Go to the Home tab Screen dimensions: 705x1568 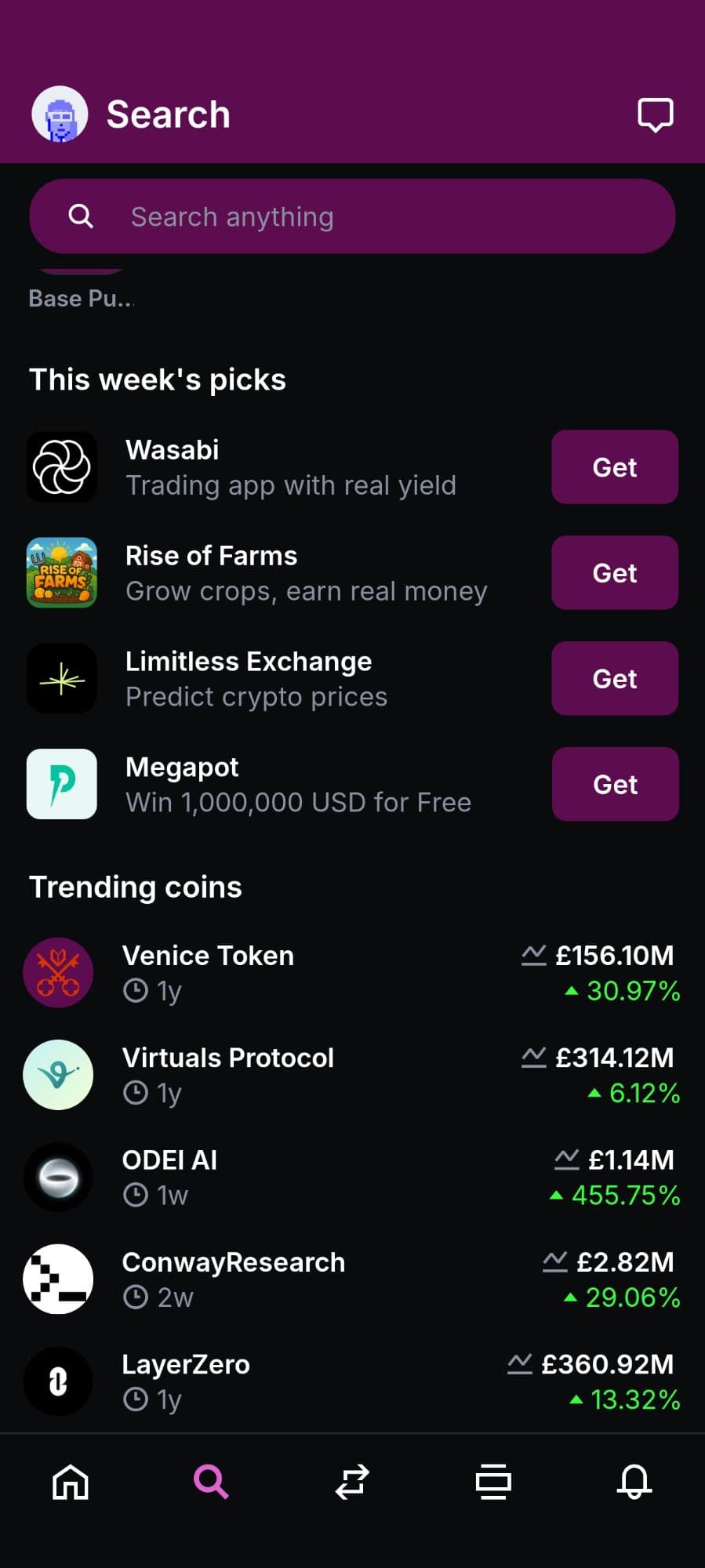[x=71, y=1482]
